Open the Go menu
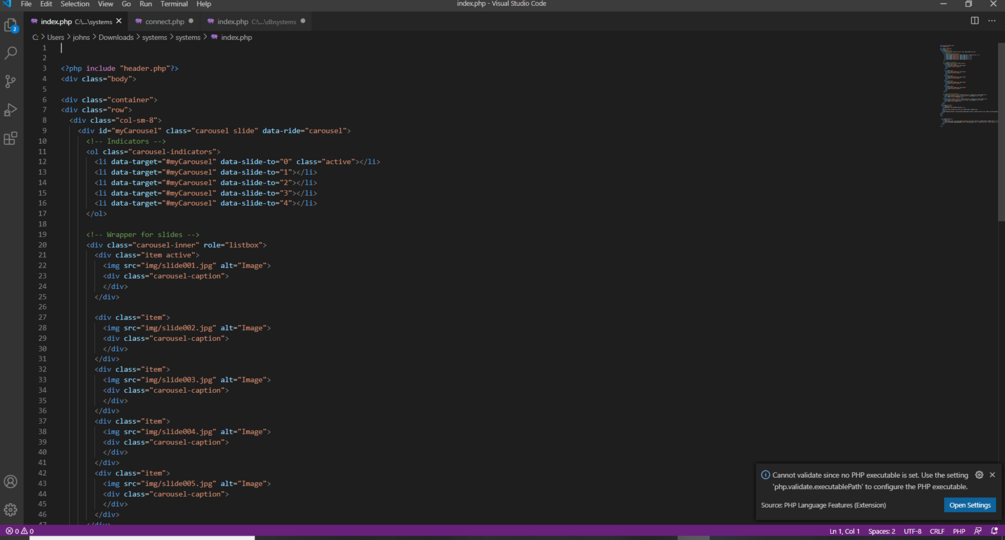The height and width of the screenshot is (540, 1005). (x=126, y=4)
